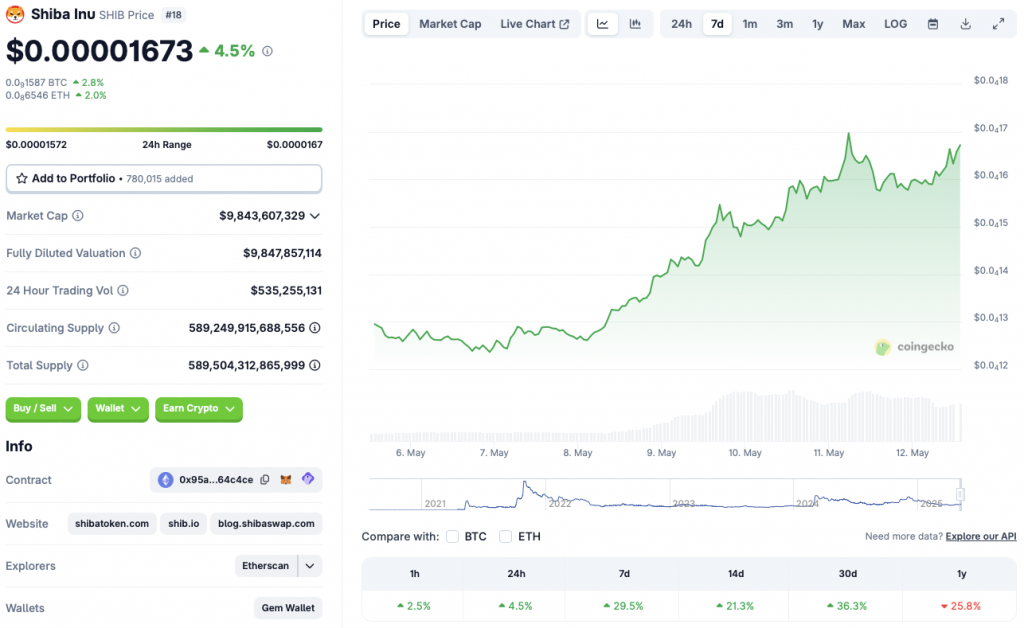Open Gem Wallet link

coord(288,608)
